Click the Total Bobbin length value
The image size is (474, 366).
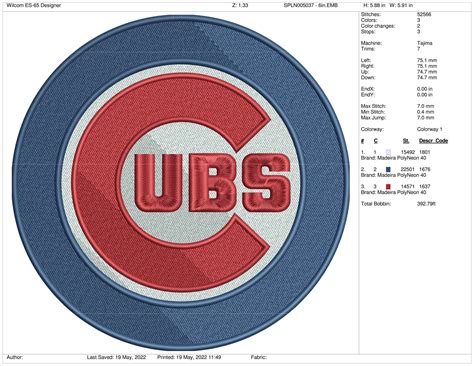coord(426,203)
